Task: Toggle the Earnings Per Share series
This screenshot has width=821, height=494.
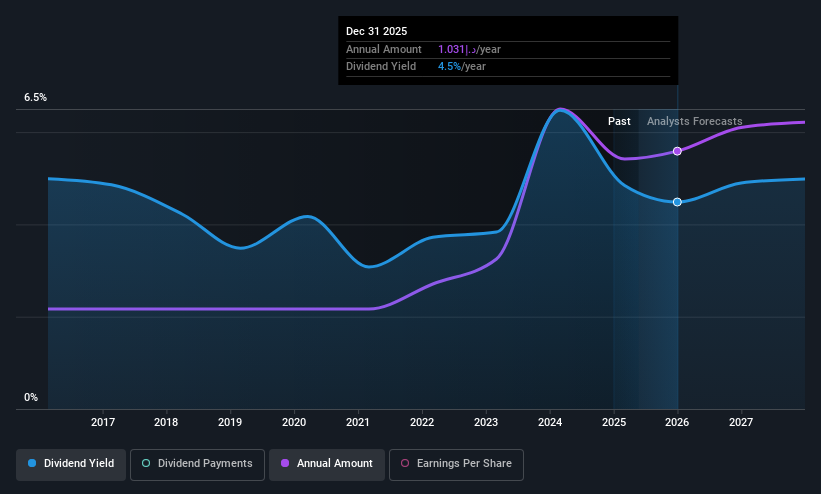Action: coord(456,465)
